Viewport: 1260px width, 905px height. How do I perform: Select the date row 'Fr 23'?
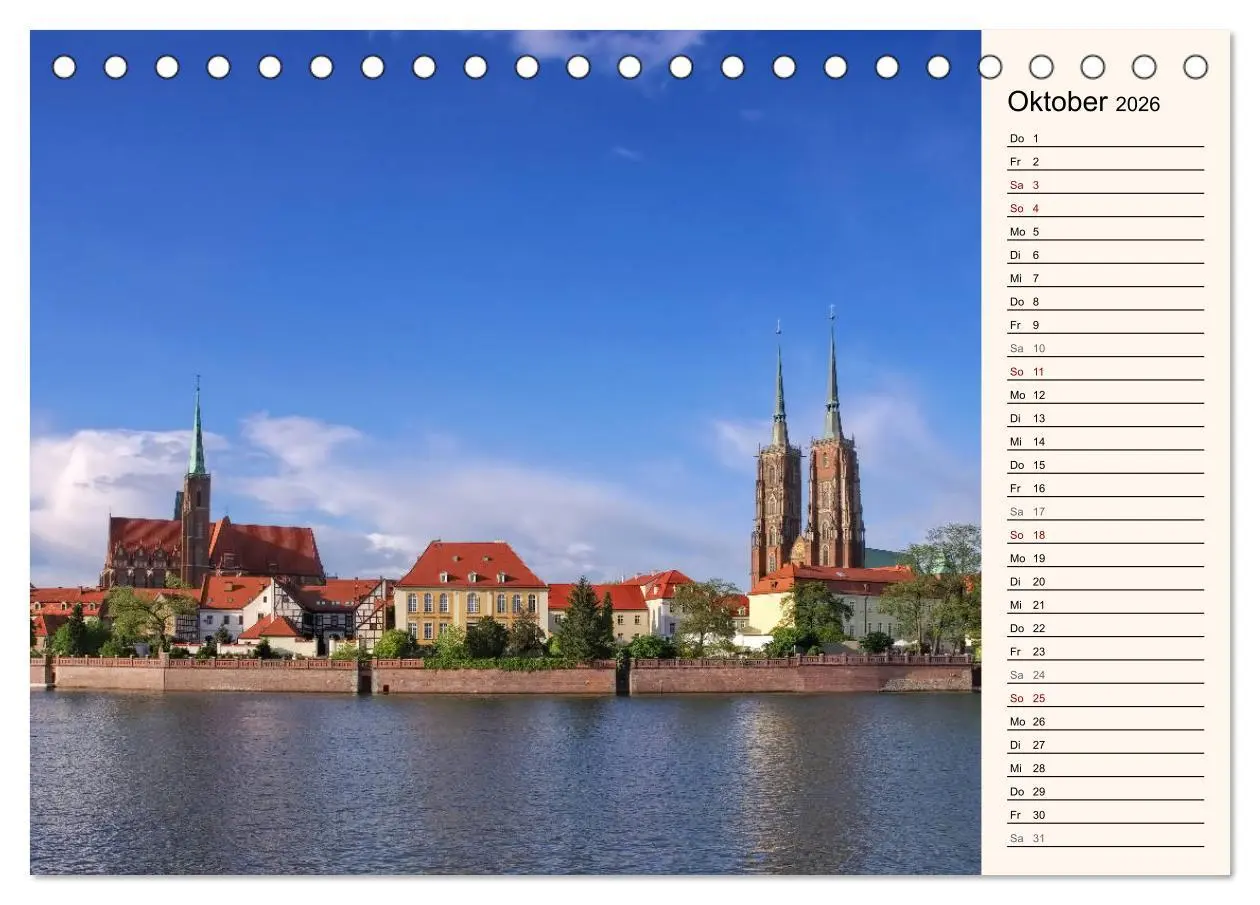pyautogui.click(x=1105, y=651)
